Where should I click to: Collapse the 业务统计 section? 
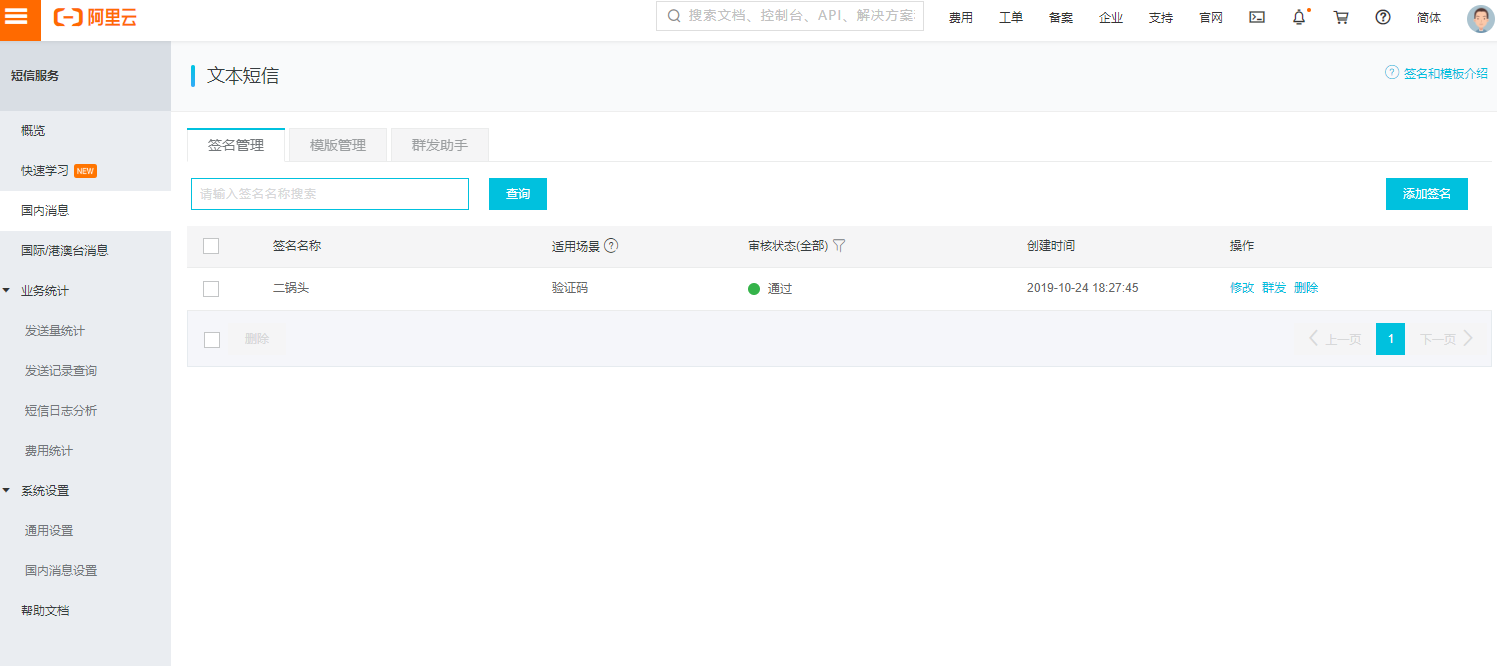7,291
